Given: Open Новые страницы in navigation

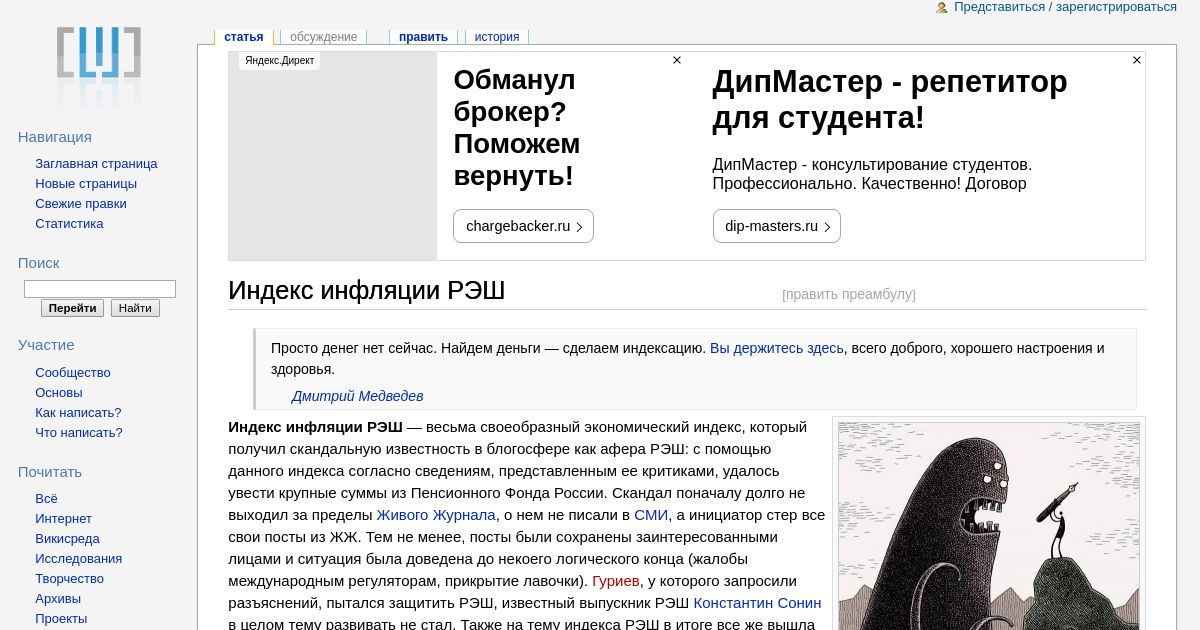Looking at the screenshot, I should click(x=86, y=183).
